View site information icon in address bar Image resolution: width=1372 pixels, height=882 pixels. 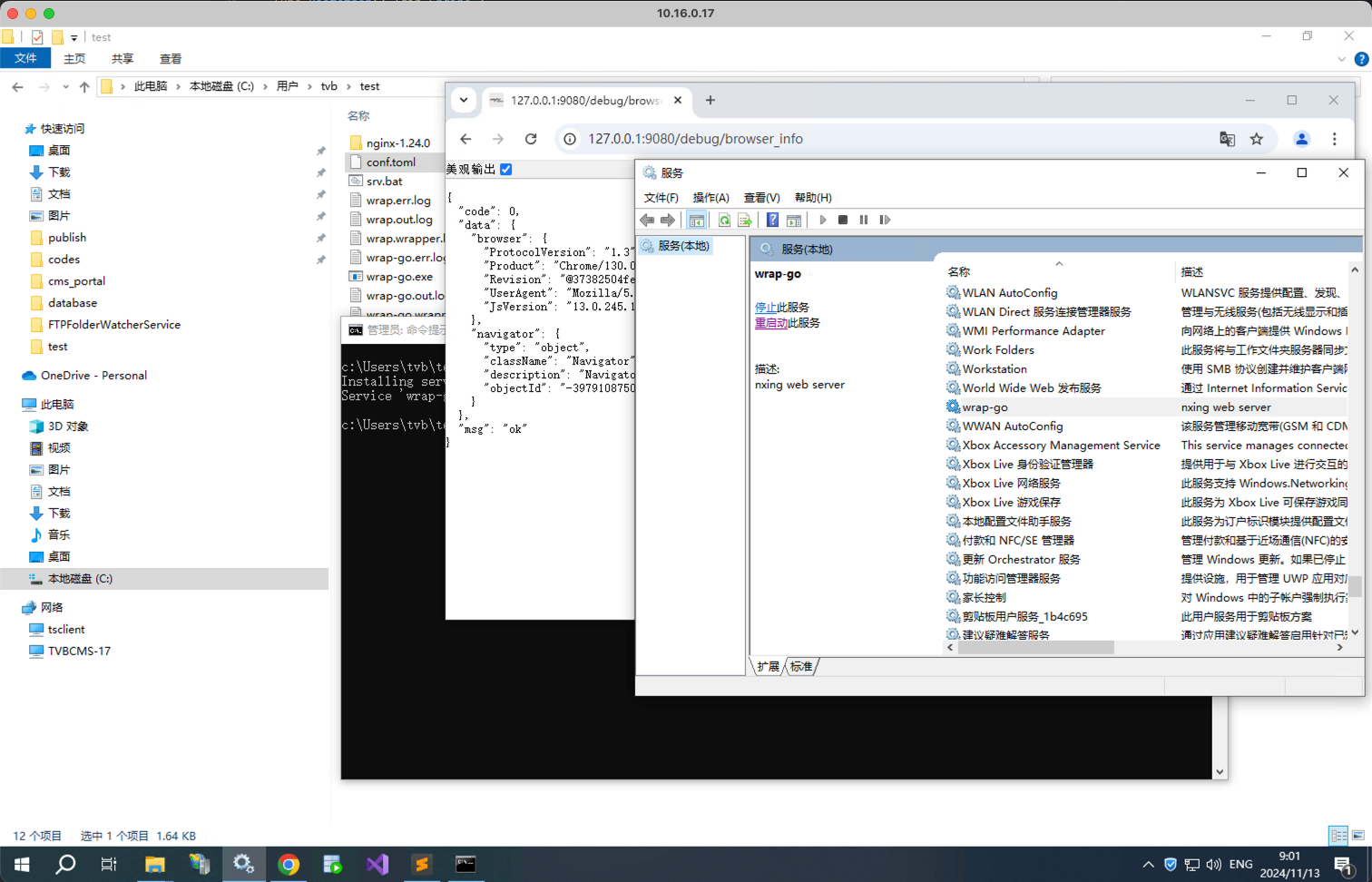(570, 139)
